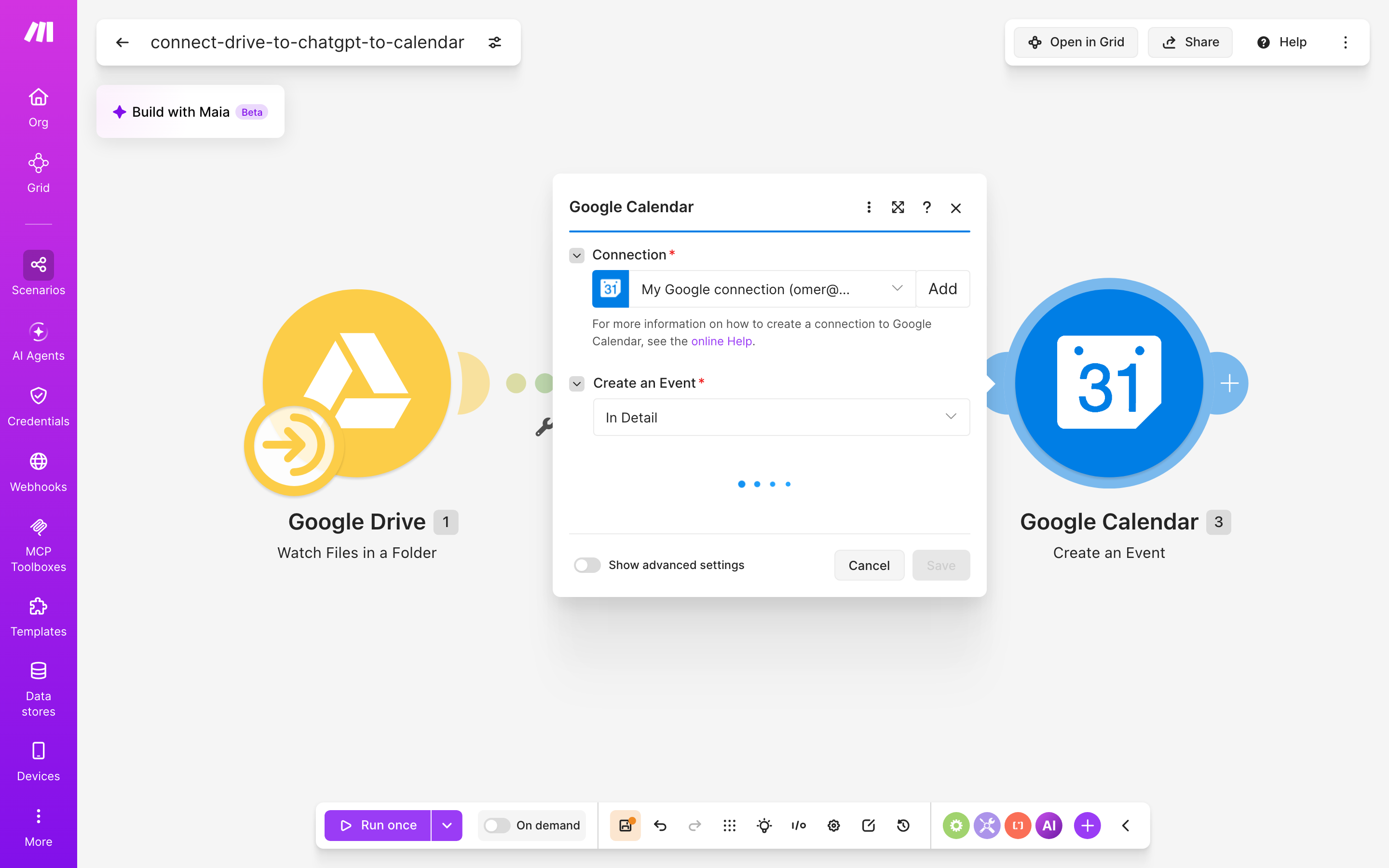Viewport: 1389px width, 868px height.
Task: Click Open in Grid button
Action: coord(1076,42)
